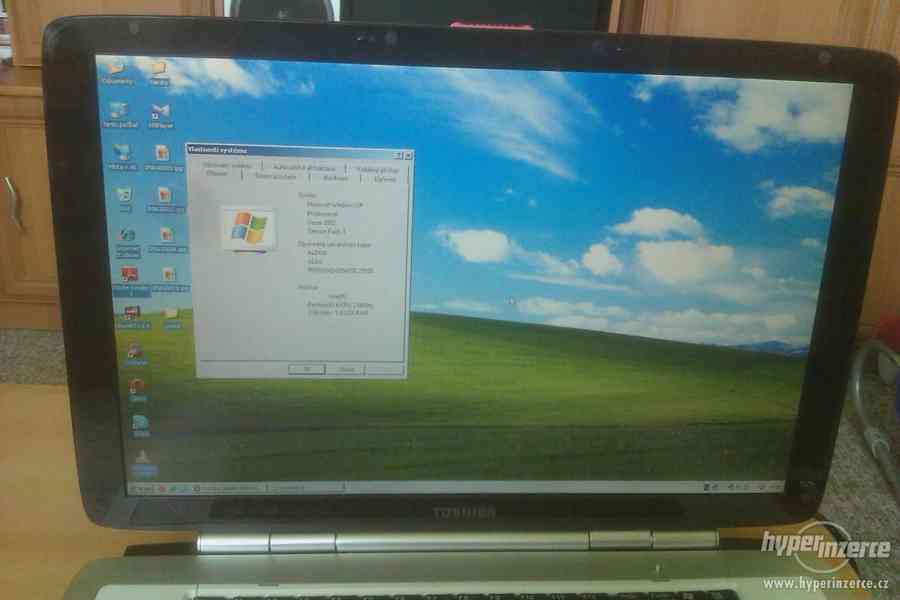Select the lowest desktop icon above Start
Viewport: 900px width, 600px height.
click(x=143, y=464)
